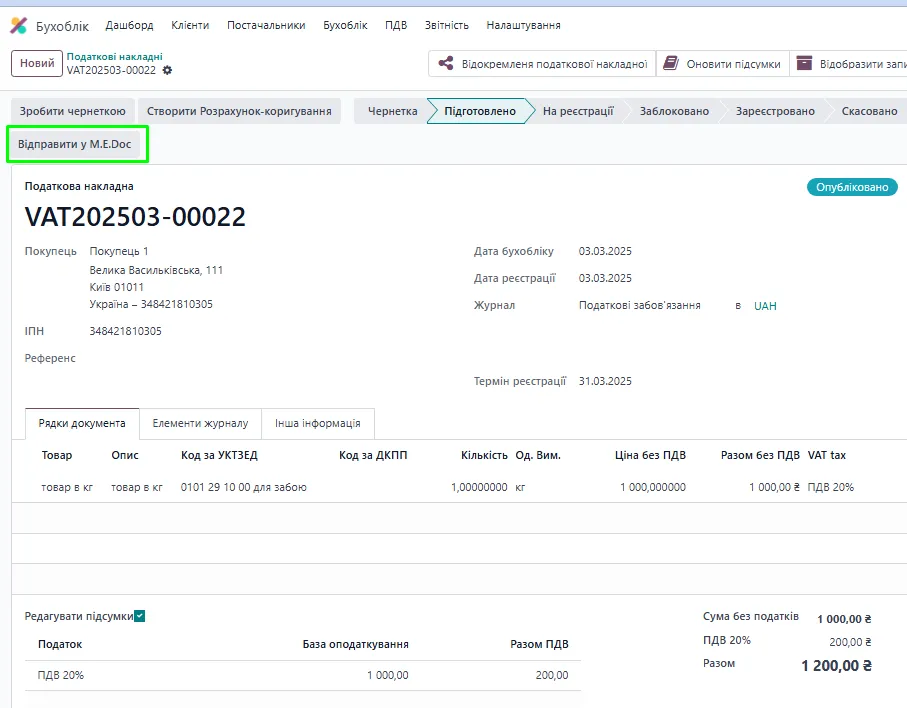This screenshot has width=907, height=708.
Task: Open the Клієнти dropdown menu
Action: point(190,25)
